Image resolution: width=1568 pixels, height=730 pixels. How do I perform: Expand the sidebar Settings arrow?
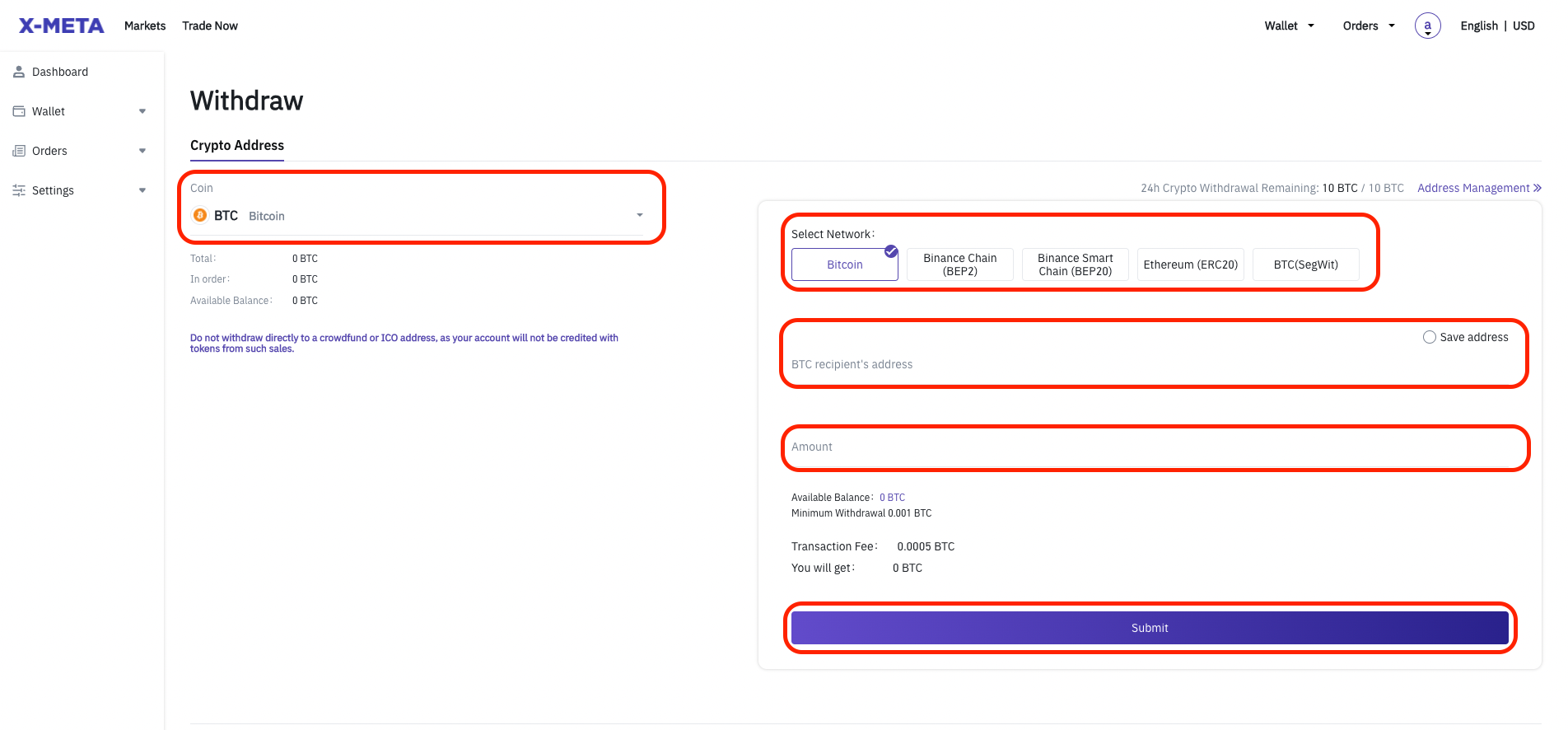point(142,190)
